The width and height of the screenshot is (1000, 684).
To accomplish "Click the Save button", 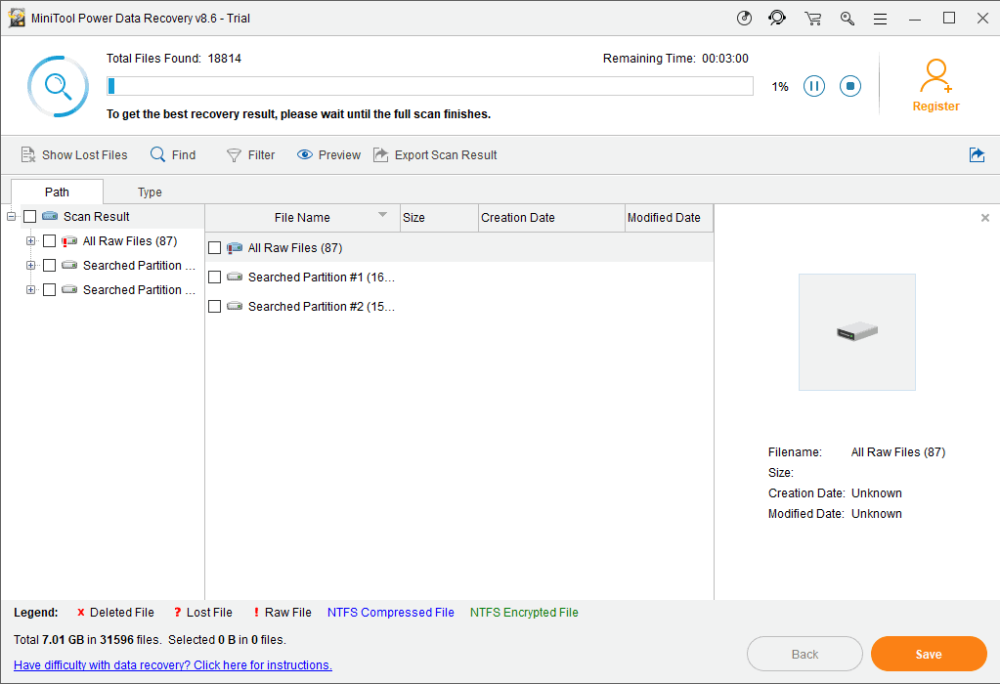I will coord(929,654).
